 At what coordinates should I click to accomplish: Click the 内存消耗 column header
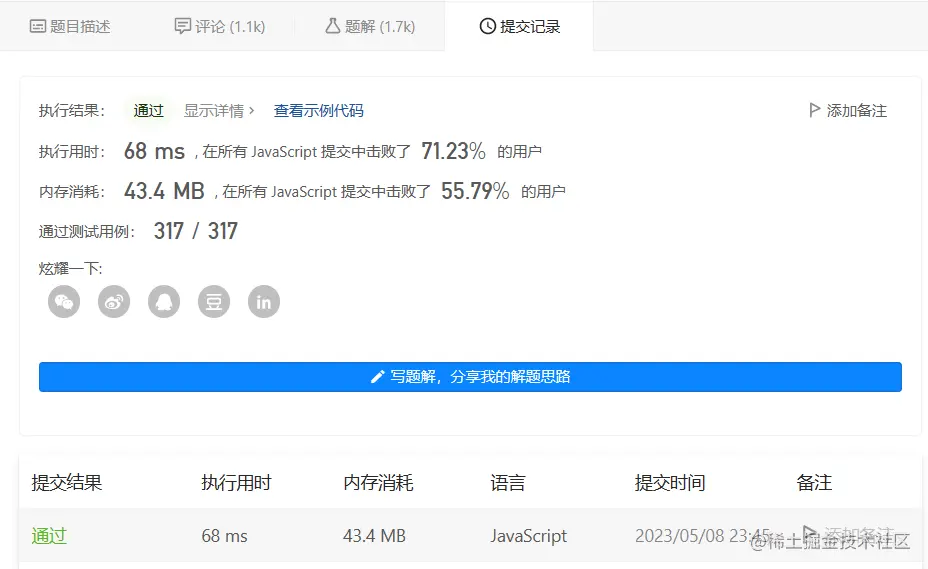378,483
